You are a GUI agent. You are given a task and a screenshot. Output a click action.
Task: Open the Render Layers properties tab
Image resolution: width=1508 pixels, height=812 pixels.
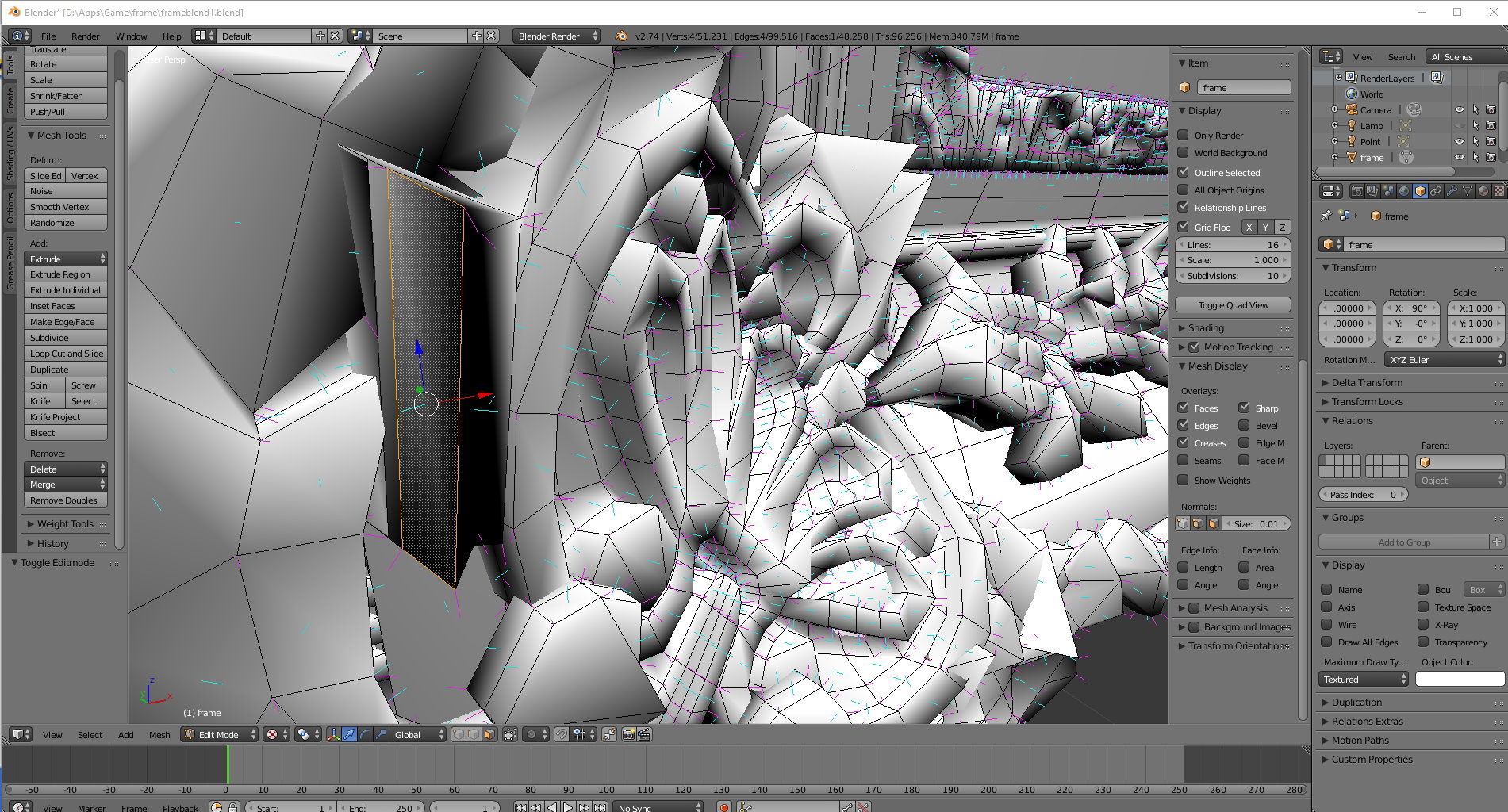[1372, 191]
